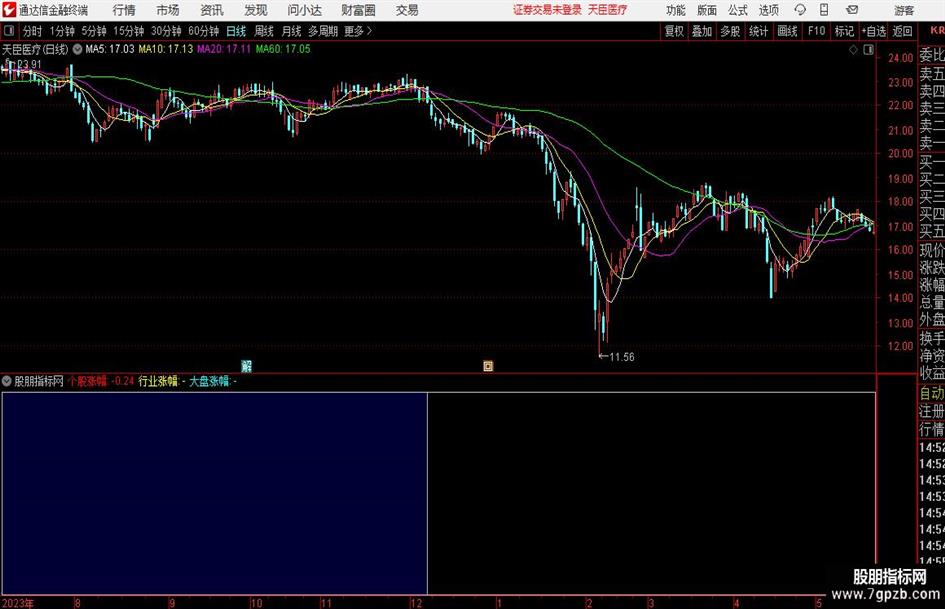945x609 pixels.
Task: Click the 标记 mark button
Action: click(844, 31)
